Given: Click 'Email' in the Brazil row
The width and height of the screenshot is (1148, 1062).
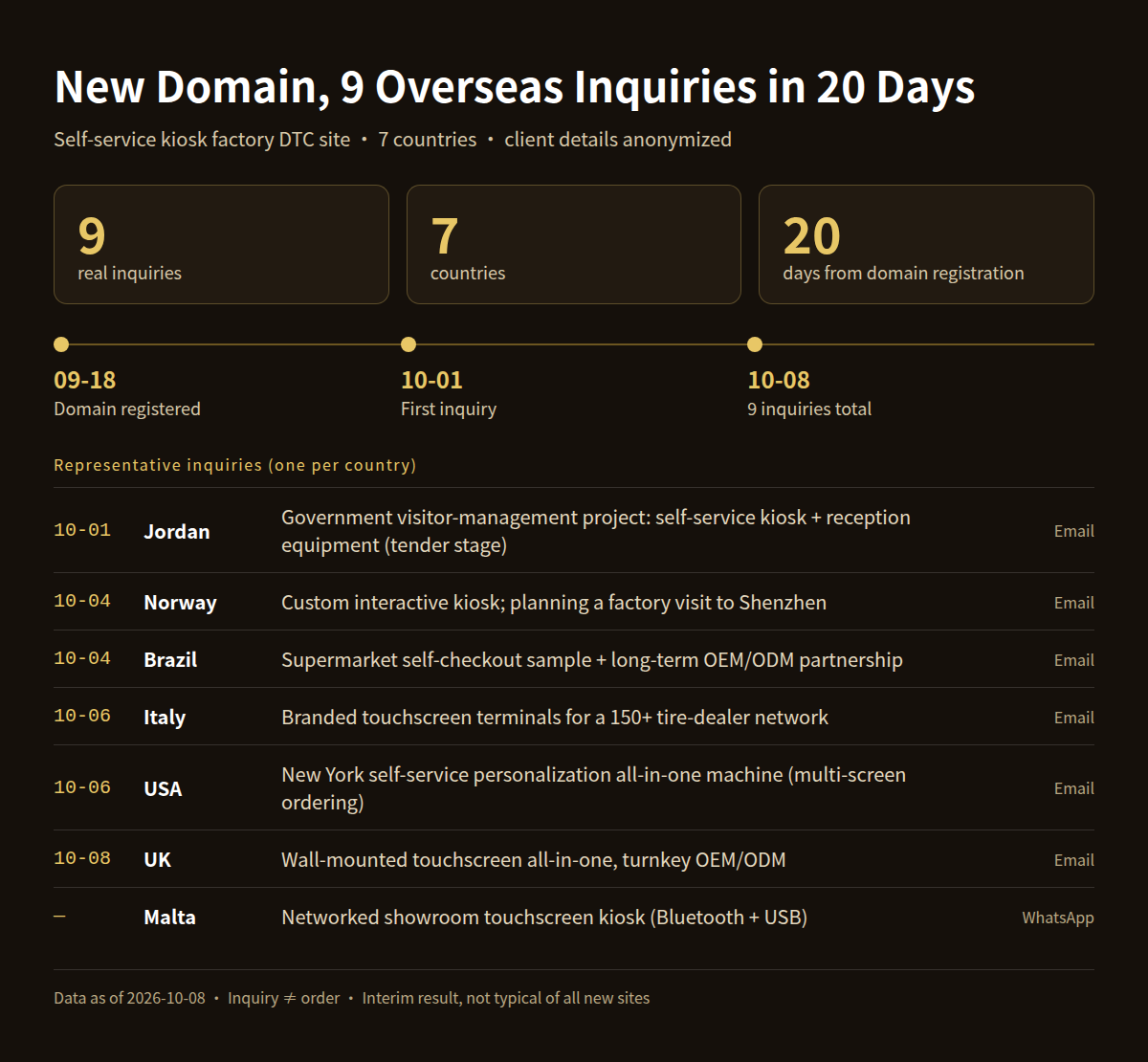Looking at the screenshot, I should [x=1073, y=660].
